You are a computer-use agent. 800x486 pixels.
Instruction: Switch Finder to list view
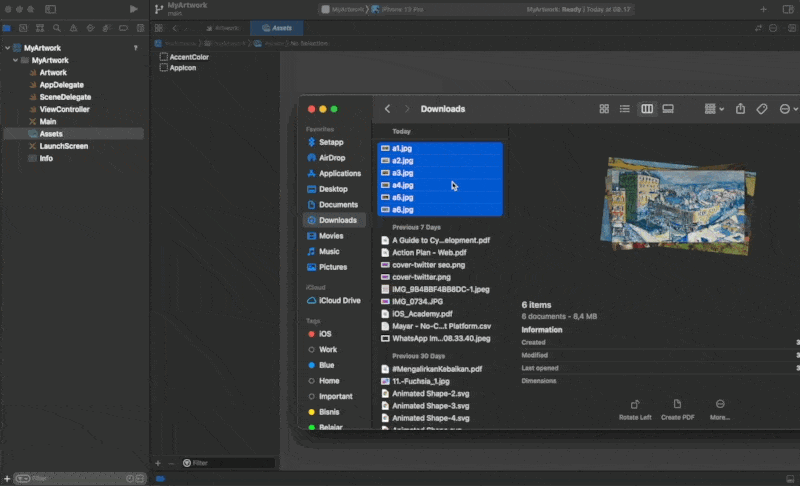coord(624,109)
